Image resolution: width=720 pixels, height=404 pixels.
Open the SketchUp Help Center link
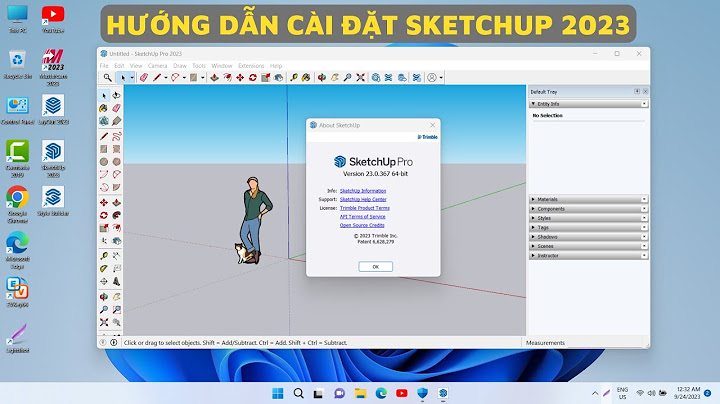(x=363, y=199)
